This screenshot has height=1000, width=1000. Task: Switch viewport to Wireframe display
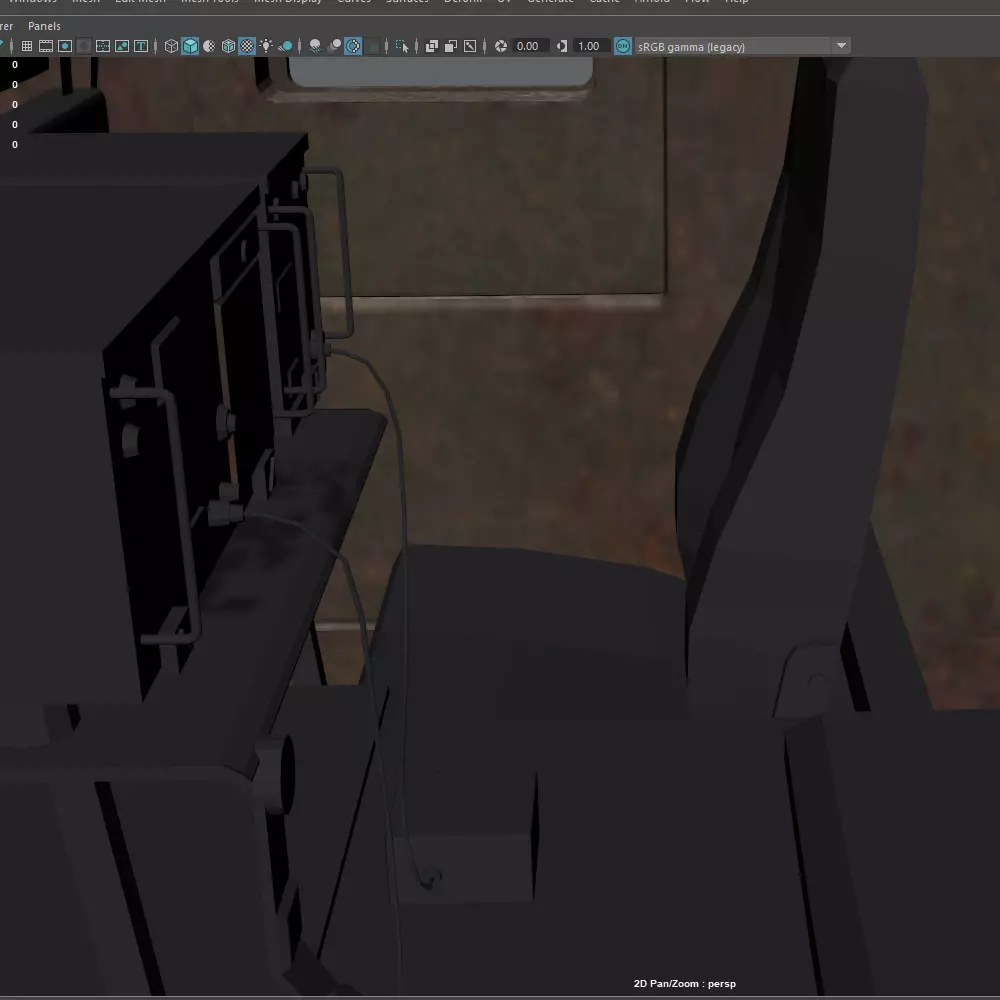171,46
